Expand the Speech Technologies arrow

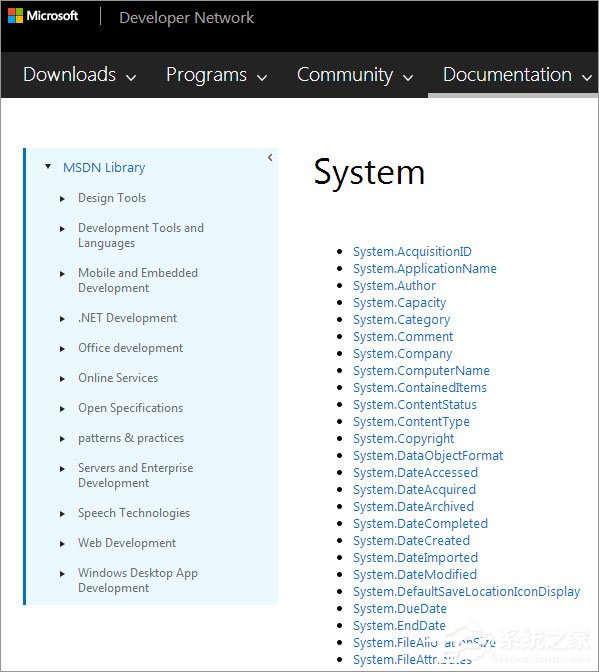pyautogui.click(x=63, y=513)
